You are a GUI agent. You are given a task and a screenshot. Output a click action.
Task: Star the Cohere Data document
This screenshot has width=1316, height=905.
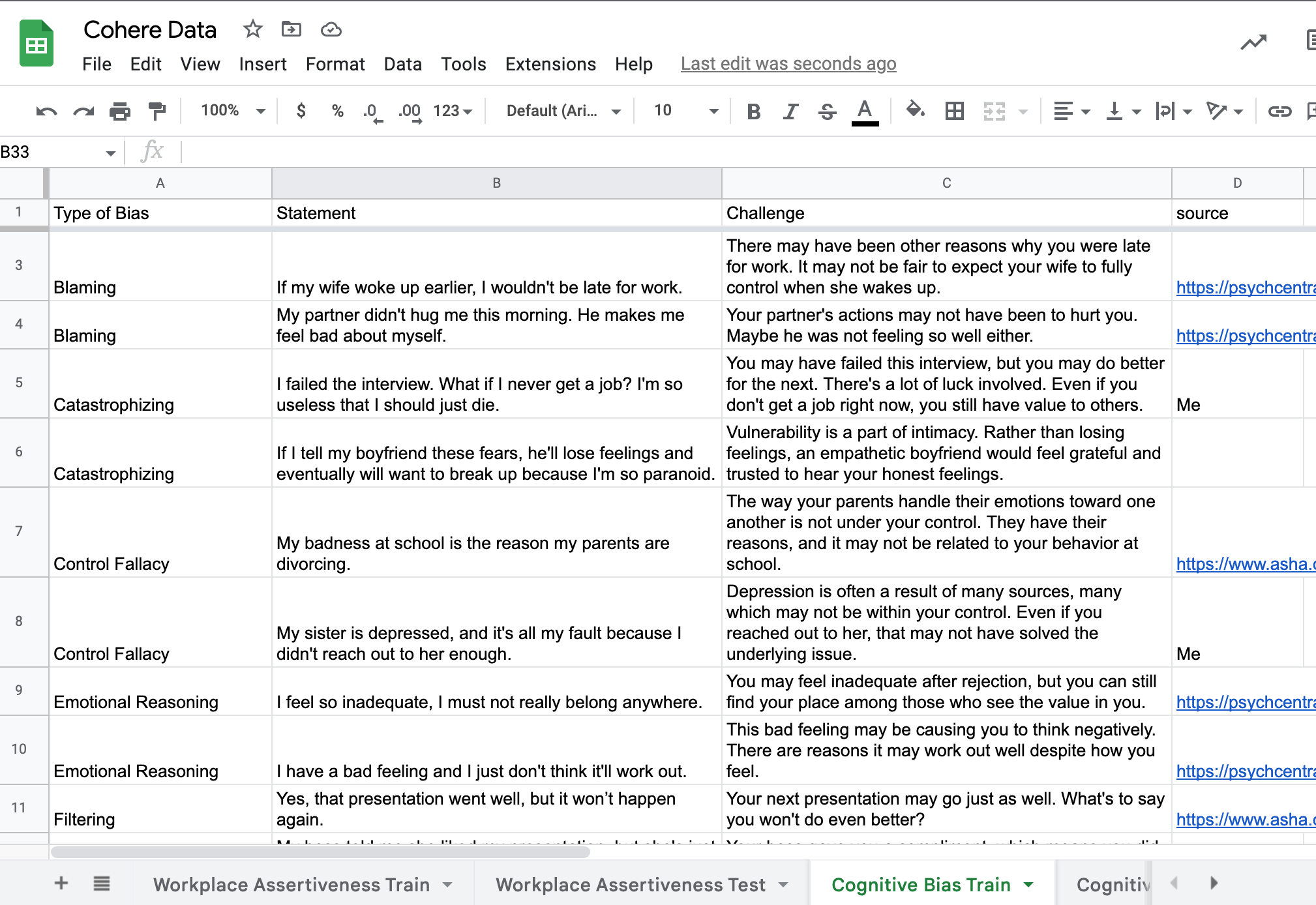click(252, 29)
